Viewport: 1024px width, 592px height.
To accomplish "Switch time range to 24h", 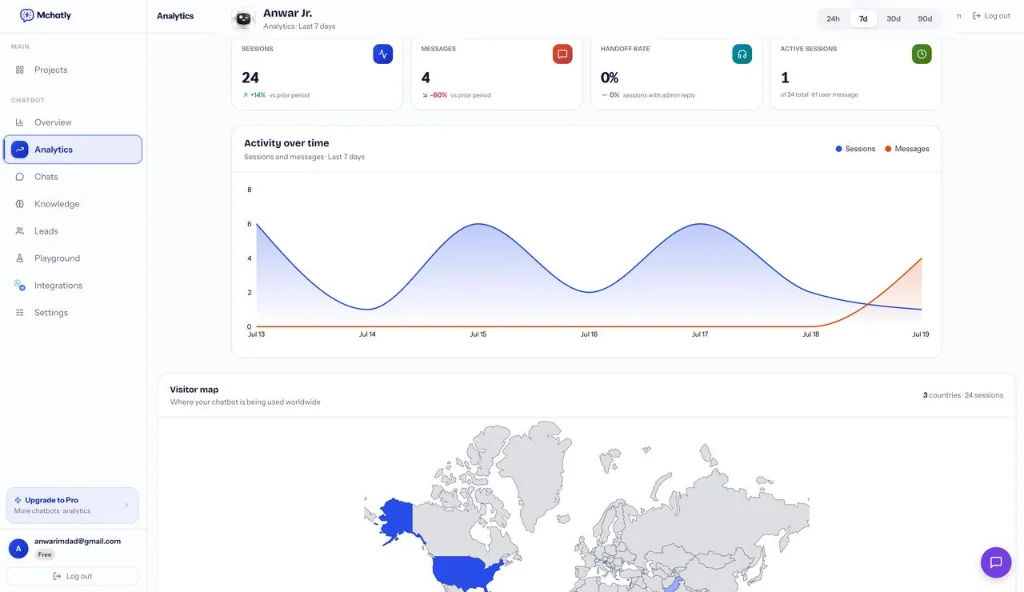I will (833, 18).
